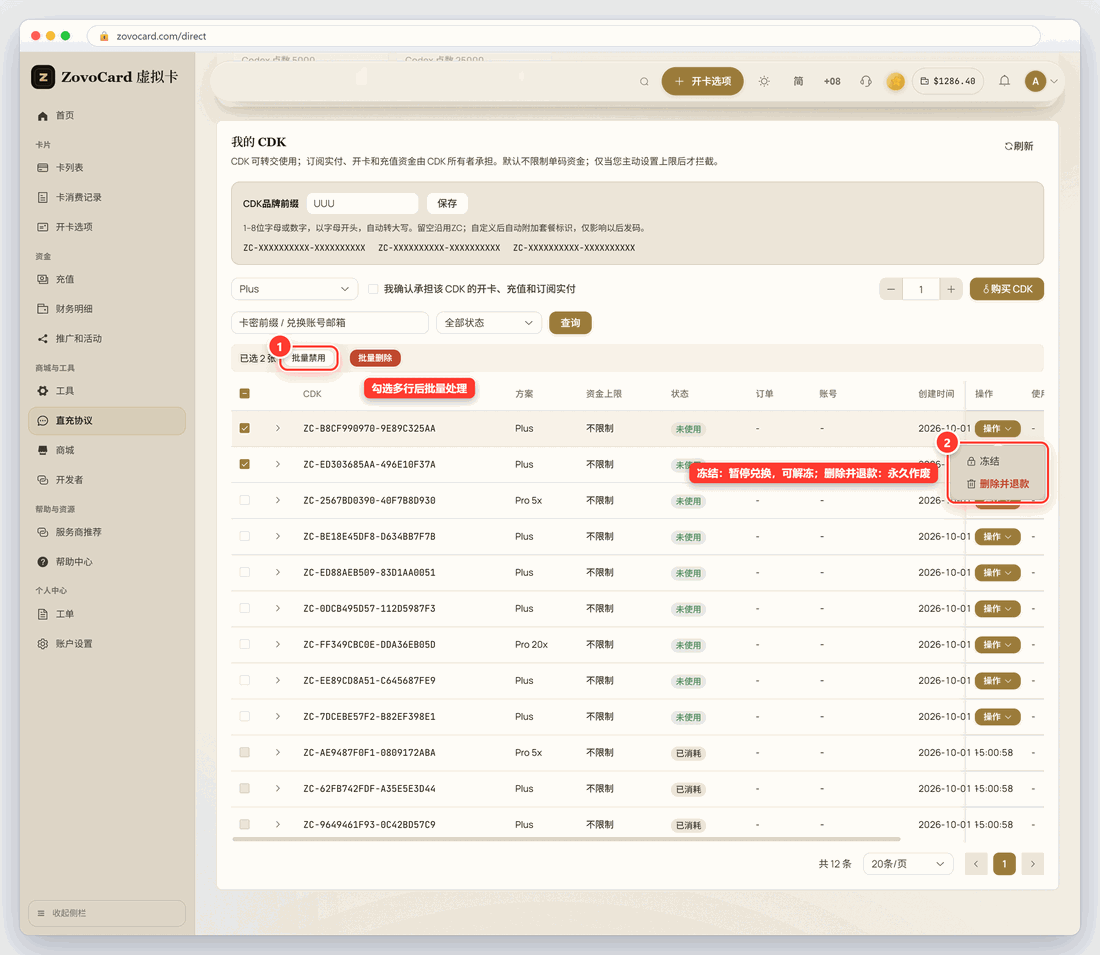1100x955 pixels.
Task: Click the CDK品牌前缀 input field
Action: click(x=362, y=203)
